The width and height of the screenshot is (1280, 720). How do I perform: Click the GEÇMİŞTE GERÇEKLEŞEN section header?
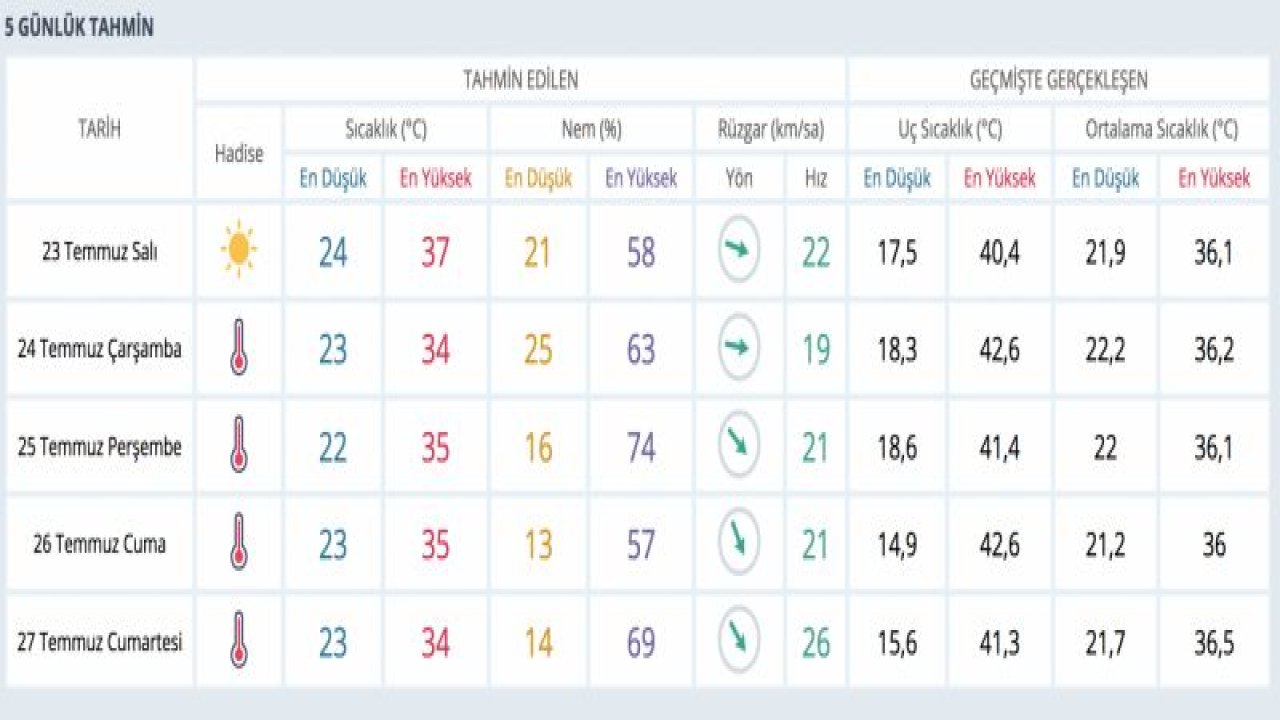[1058, 80]
